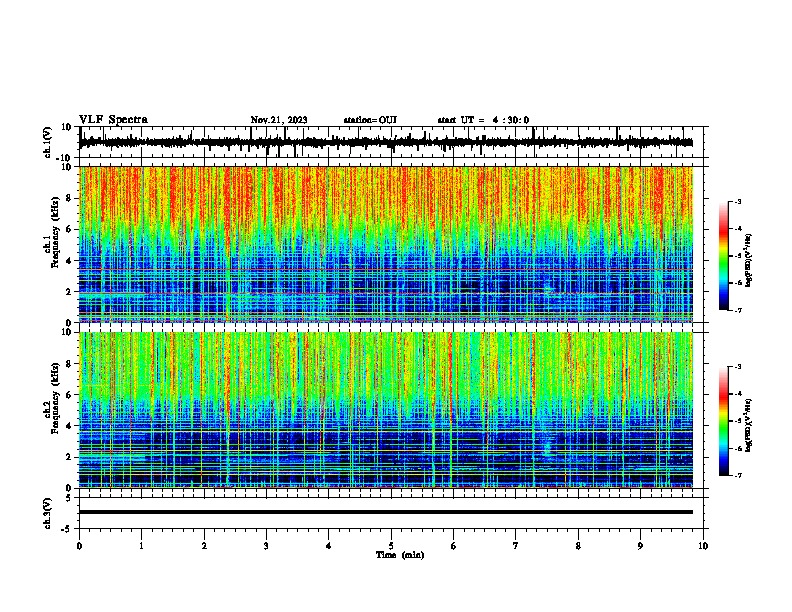Click the ch.3 voltage flat trace line
The image size is (792, 612).
pos(385,512)
